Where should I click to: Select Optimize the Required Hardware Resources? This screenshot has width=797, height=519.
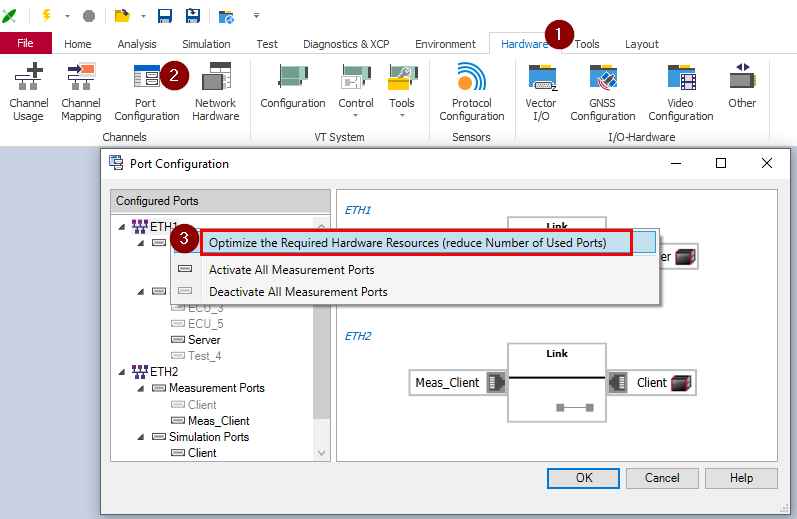[407, 243]
